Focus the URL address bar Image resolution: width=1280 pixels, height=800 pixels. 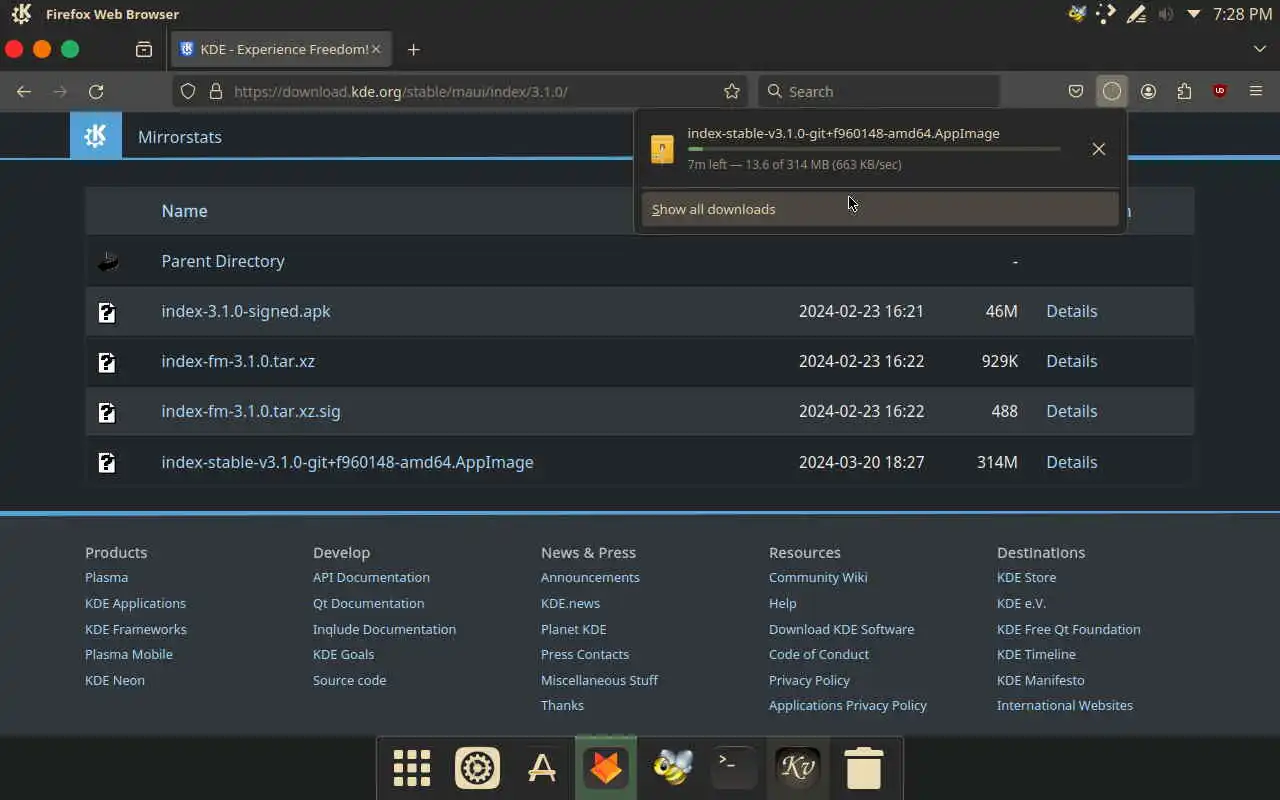(460, 91)
